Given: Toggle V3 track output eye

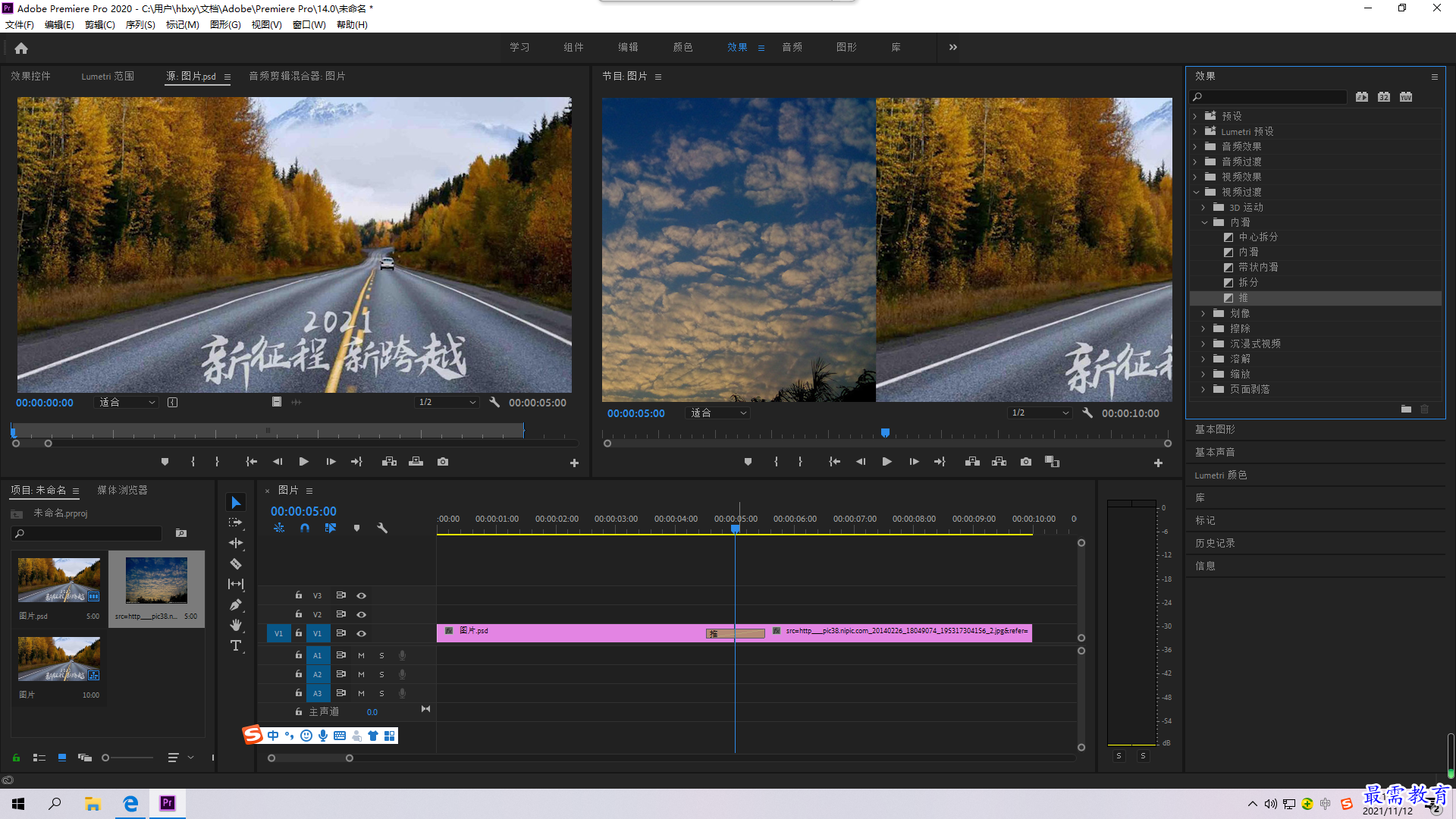Looking at the screenshot, I should [362, 596].
